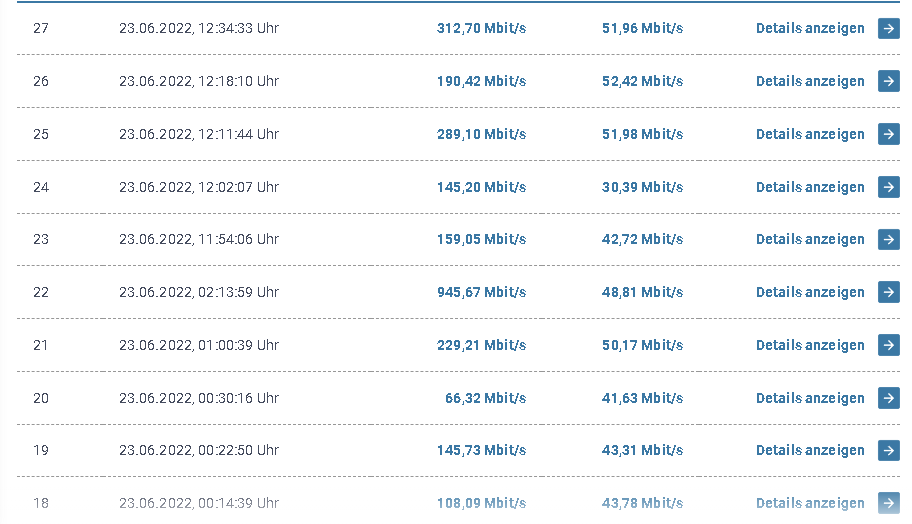Open arrow button in row 25
This screenshot has height=524, width=912.
pyautogui.click(x=888, y=134)
